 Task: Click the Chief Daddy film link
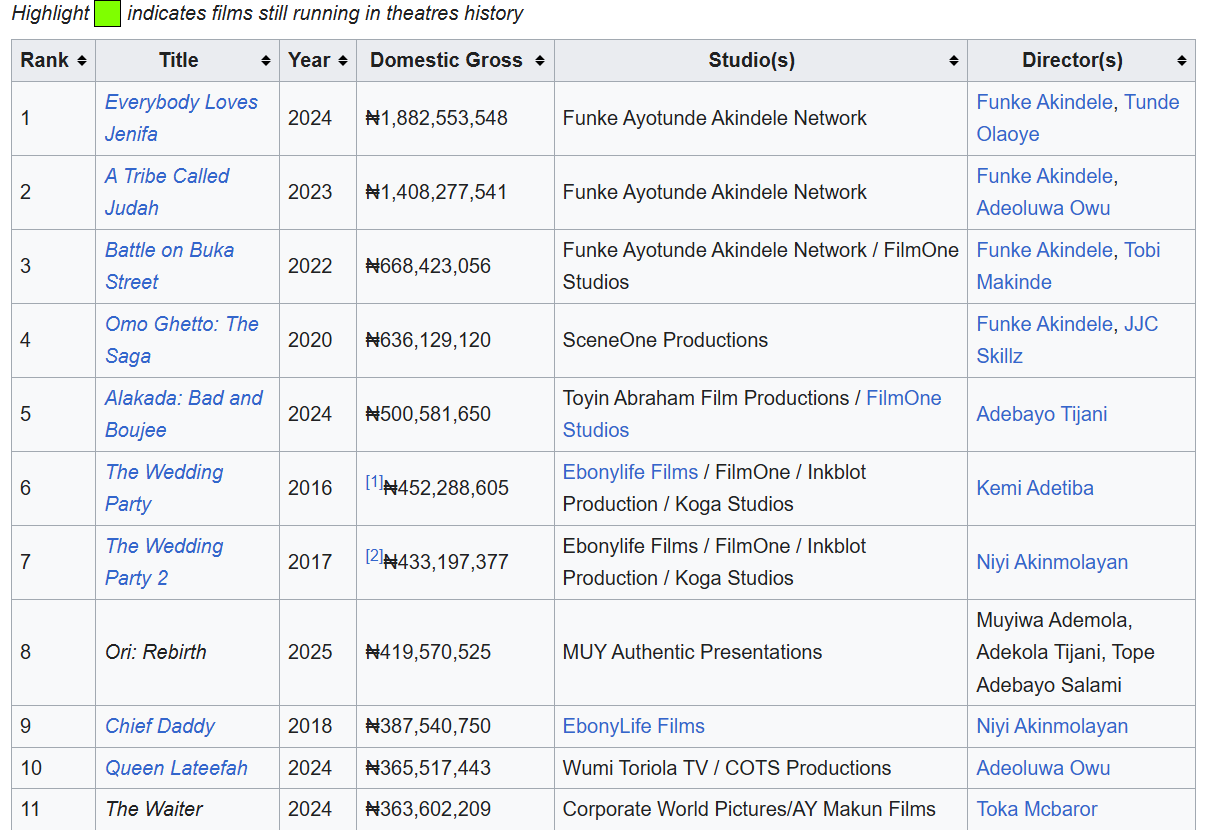coord(160,726)
